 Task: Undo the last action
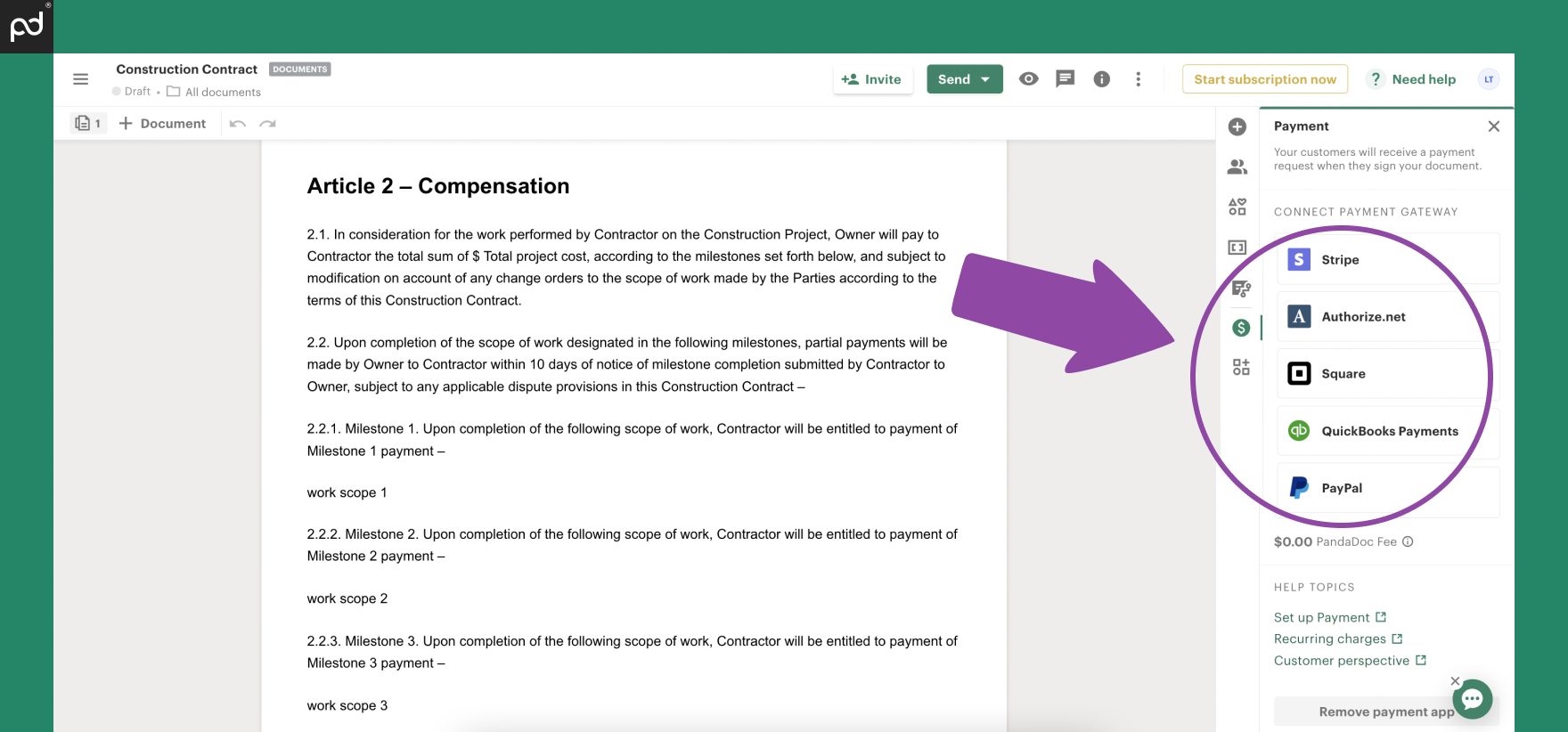237,124
